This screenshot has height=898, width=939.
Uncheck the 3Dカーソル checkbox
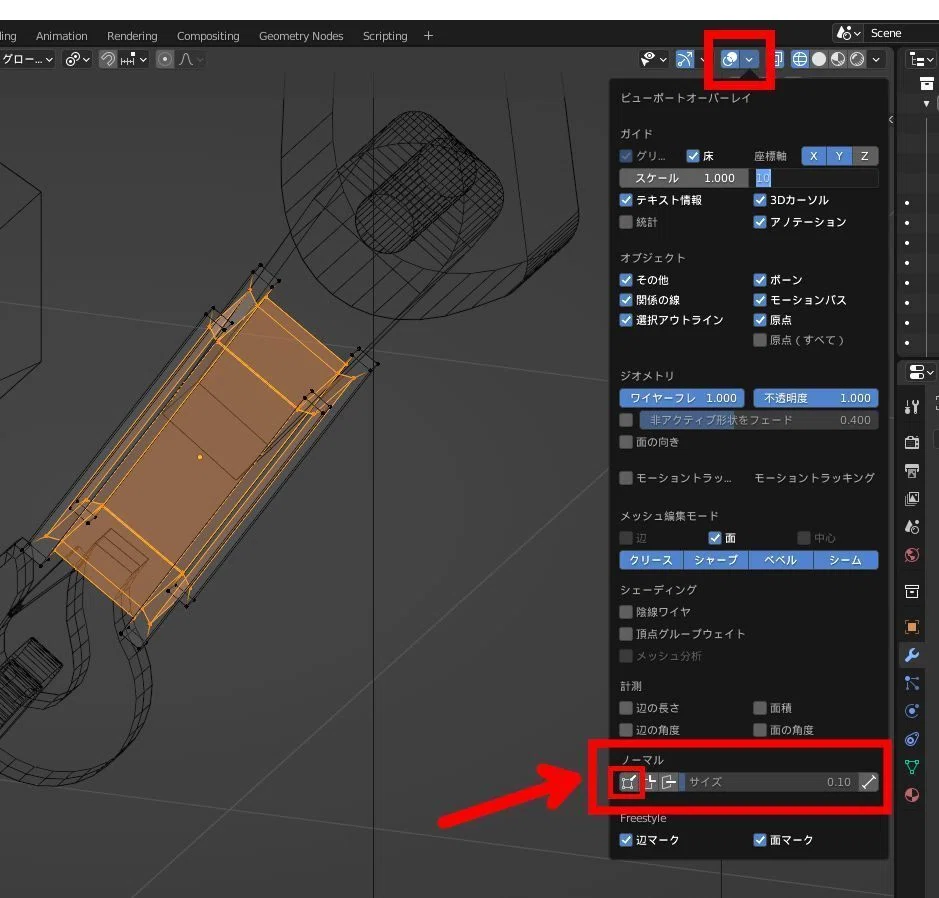(x=760, y=200)
